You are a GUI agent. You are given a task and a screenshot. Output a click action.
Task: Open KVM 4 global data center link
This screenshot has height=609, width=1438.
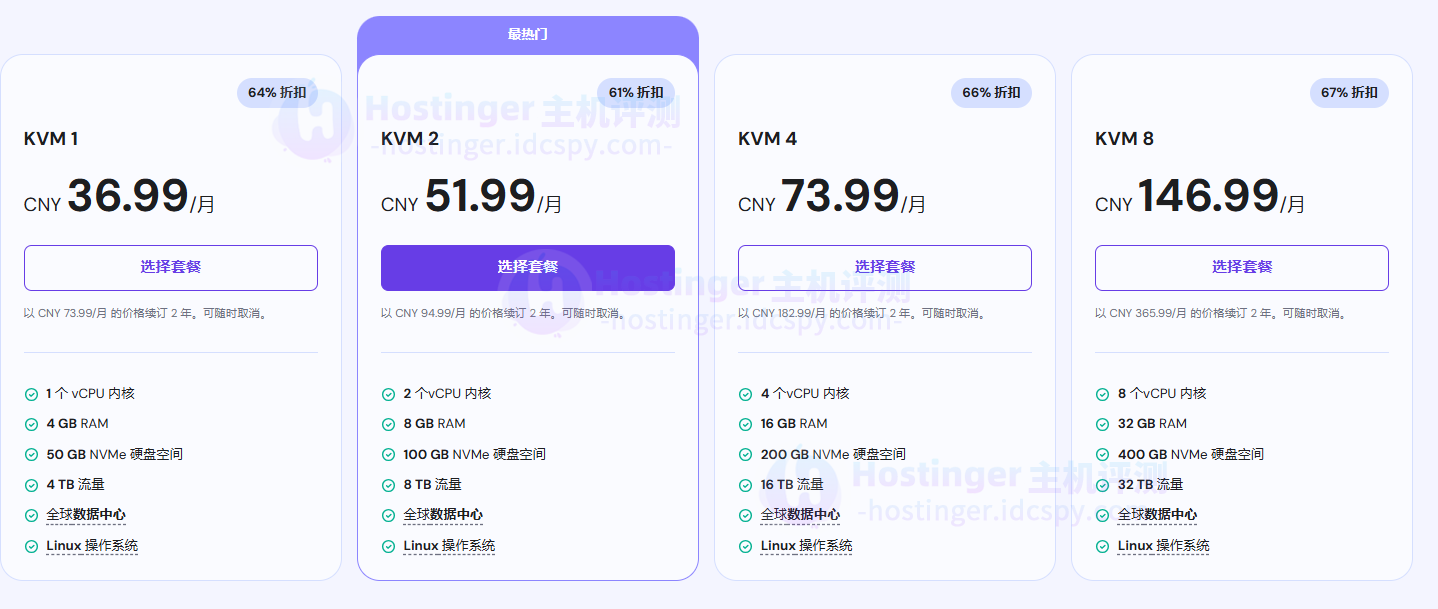pyautogui.click(x=800, y=515)
